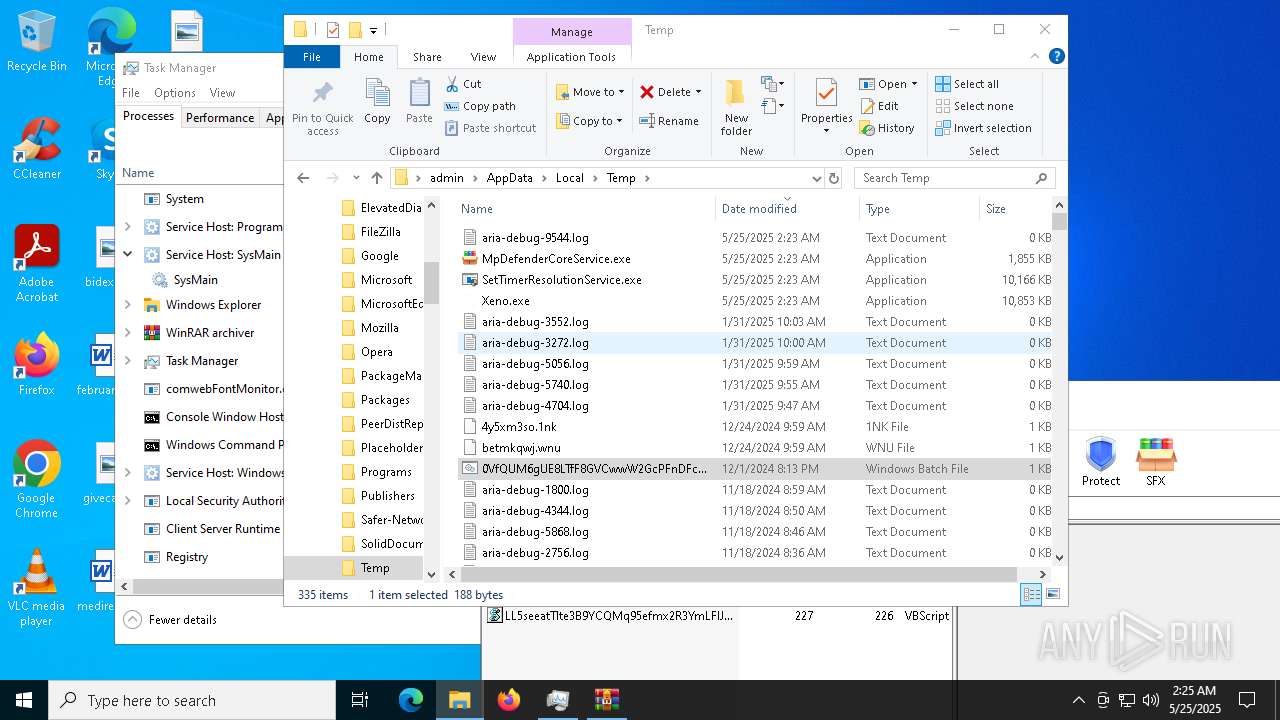Select FileZilla folder in navigation tree
1280x720 pixels.
coord(380,232)
